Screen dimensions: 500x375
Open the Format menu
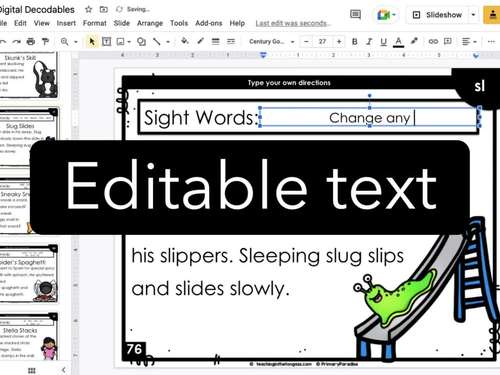coord(95,23)
